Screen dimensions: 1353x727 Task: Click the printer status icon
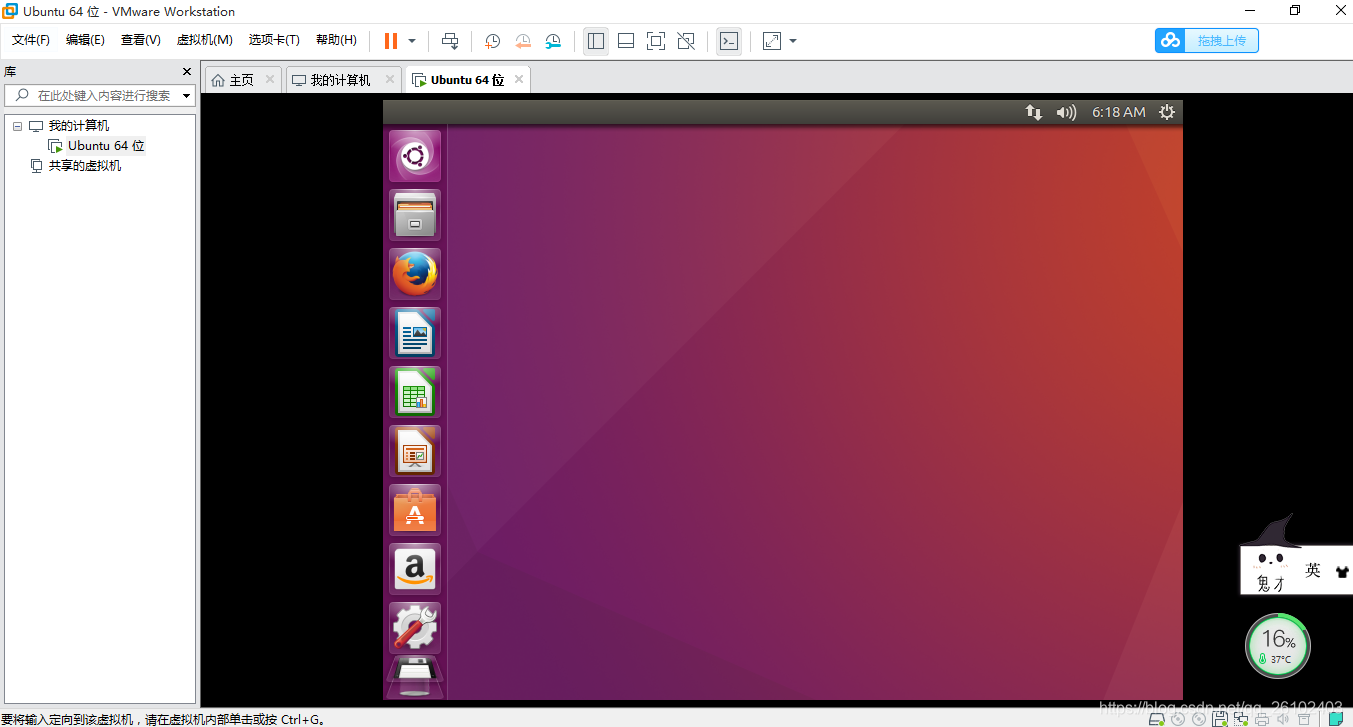tap(1262, 719)
